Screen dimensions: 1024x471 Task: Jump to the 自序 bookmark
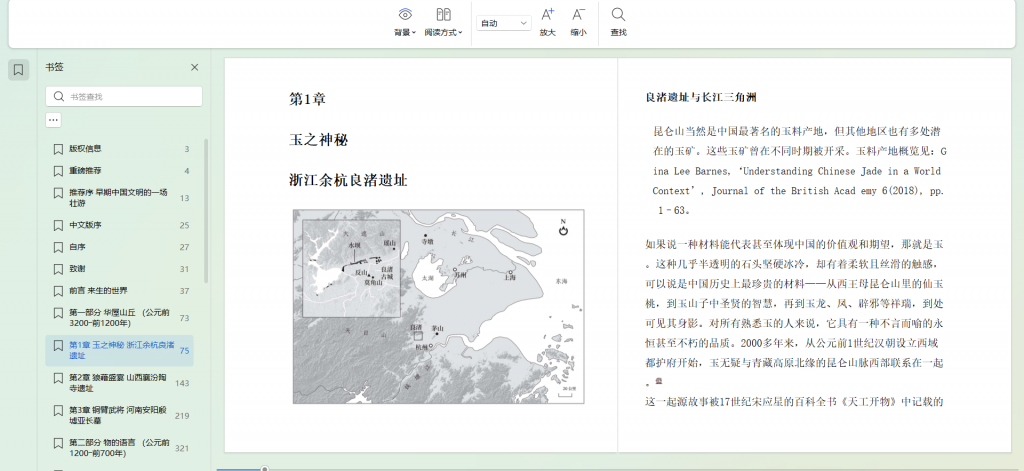pos(77,247)
